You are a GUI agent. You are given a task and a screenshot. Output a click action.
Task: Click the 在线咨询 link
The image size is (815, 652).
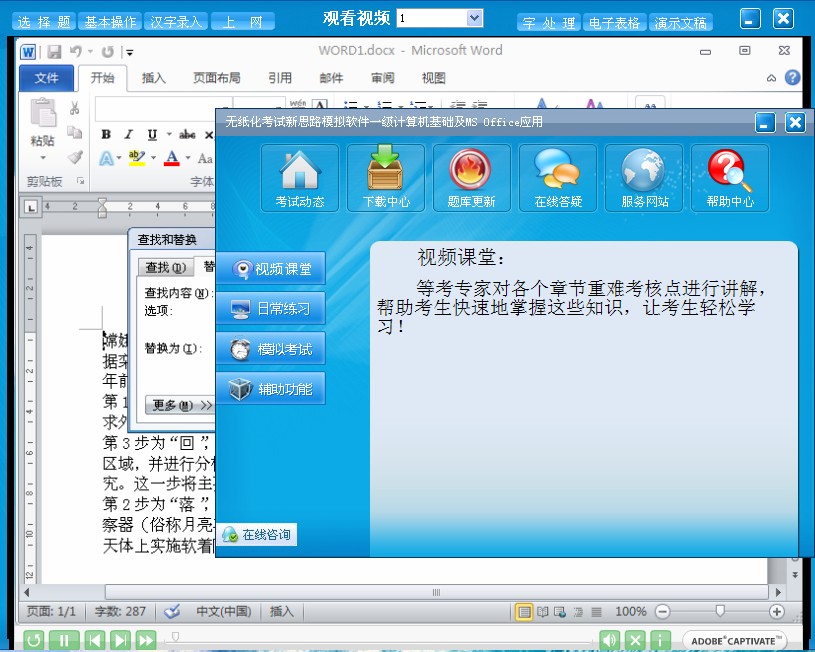click(257, 534)
